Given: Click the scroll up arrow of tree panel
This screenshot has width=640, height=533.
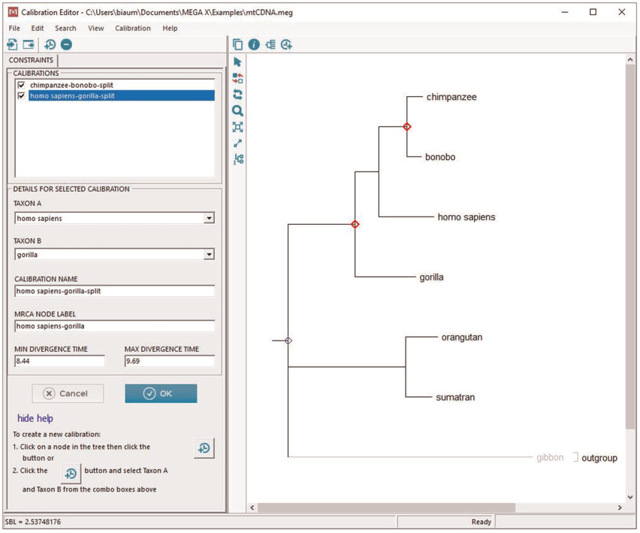Looking at the screenshot, I should click(630, 60).
